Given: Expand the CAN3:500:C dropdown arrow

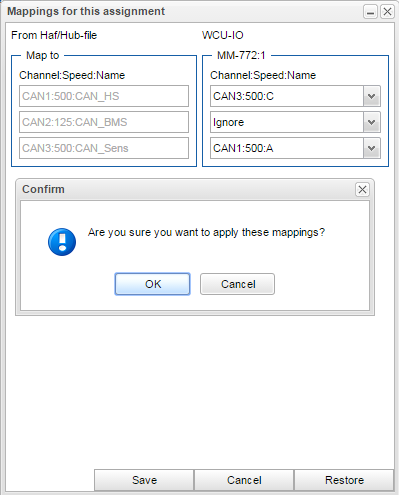Looking at the screenshot, I should click(372, 96).
